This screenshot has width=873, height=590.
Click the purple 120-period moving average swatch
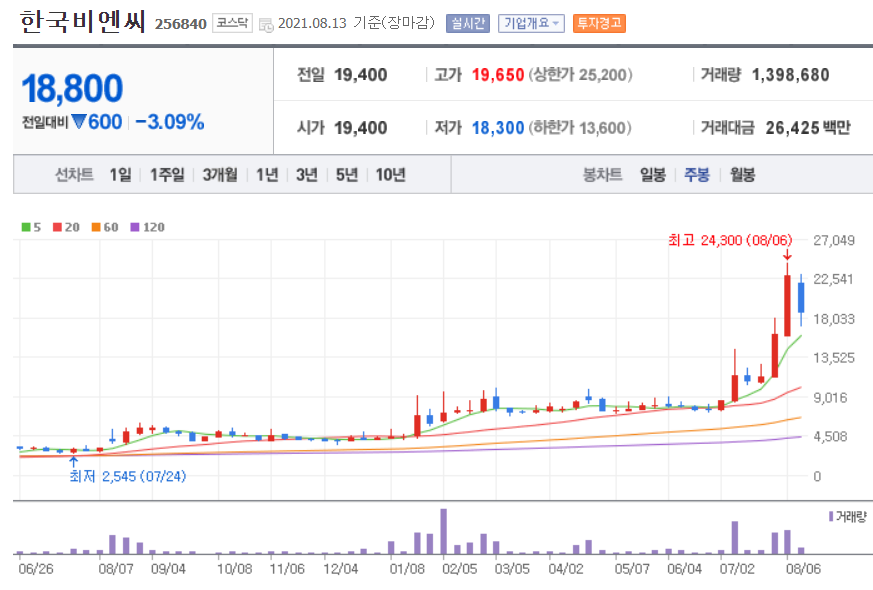(135, 227)
